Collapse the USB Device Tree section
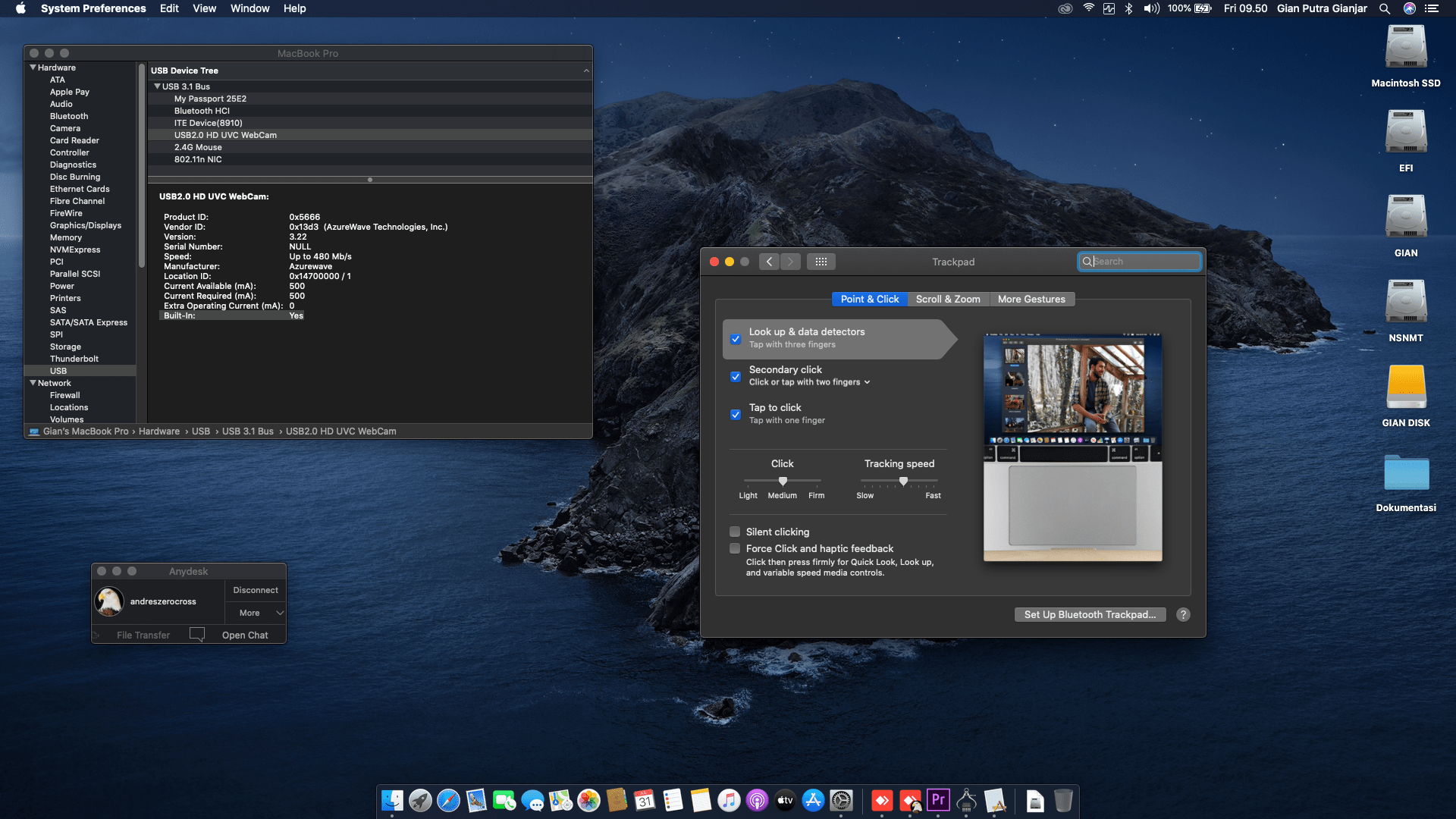The width and height of the screenshot is (1456, 819). (586, 70)
